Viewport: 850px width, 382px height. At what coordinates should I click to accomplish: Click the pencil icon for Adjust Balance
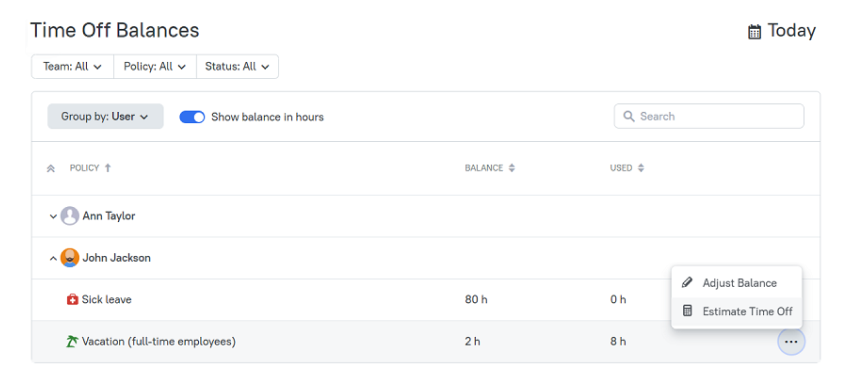(687, 283)
